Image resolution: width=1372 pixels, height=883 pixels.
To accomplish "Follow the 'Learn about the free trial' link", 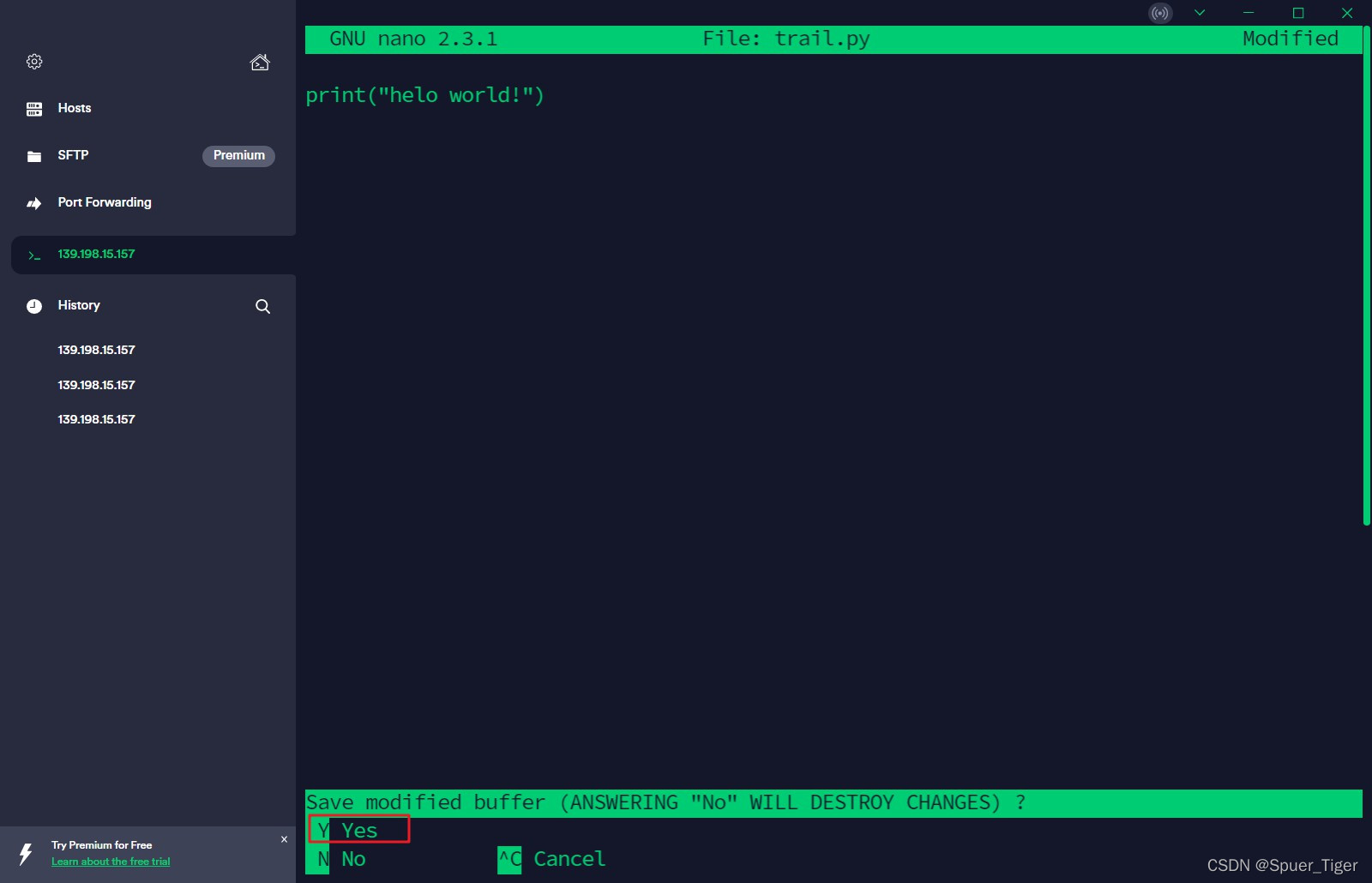I will (111, 862).
